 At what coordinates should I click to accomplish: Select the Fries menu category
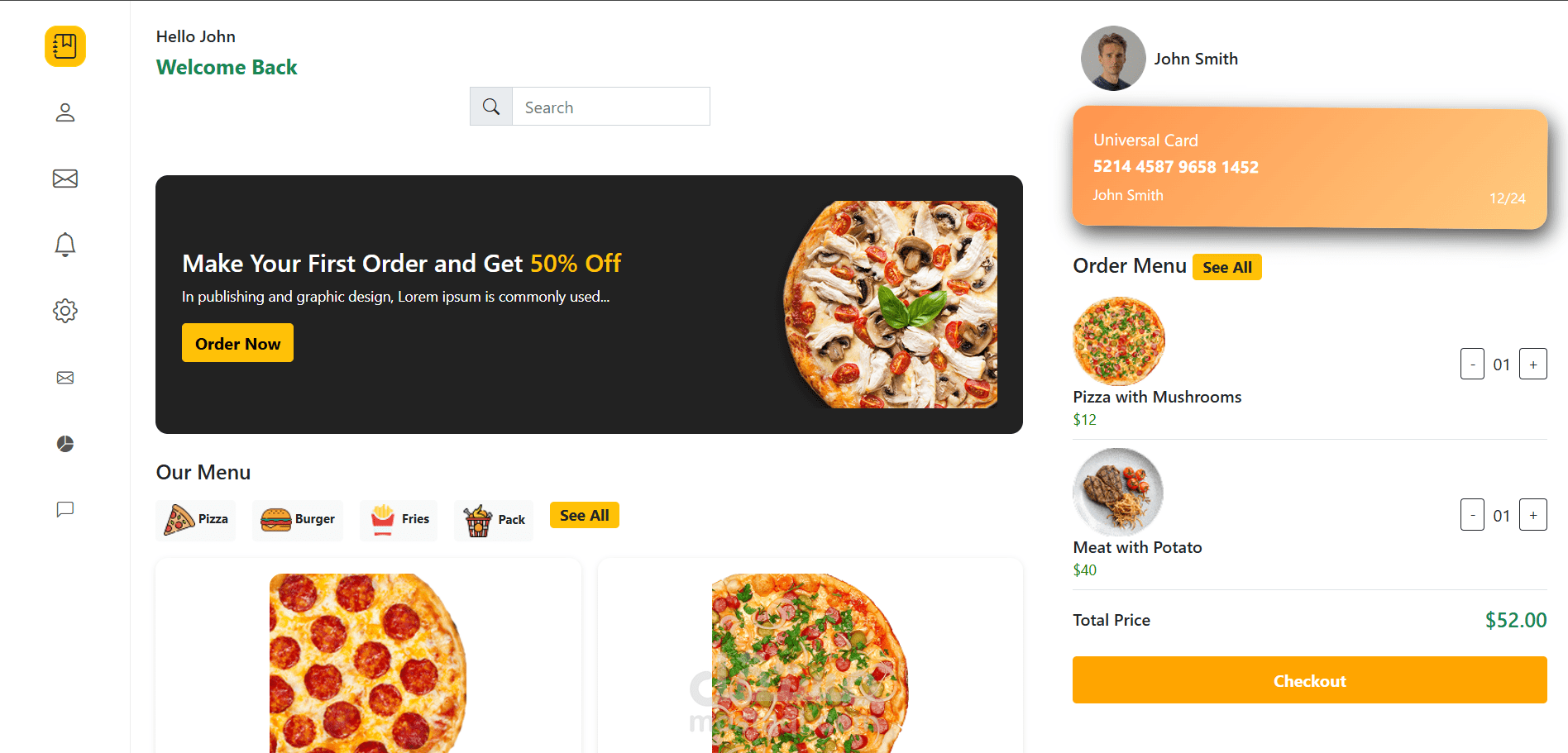(x=399, y=520)
